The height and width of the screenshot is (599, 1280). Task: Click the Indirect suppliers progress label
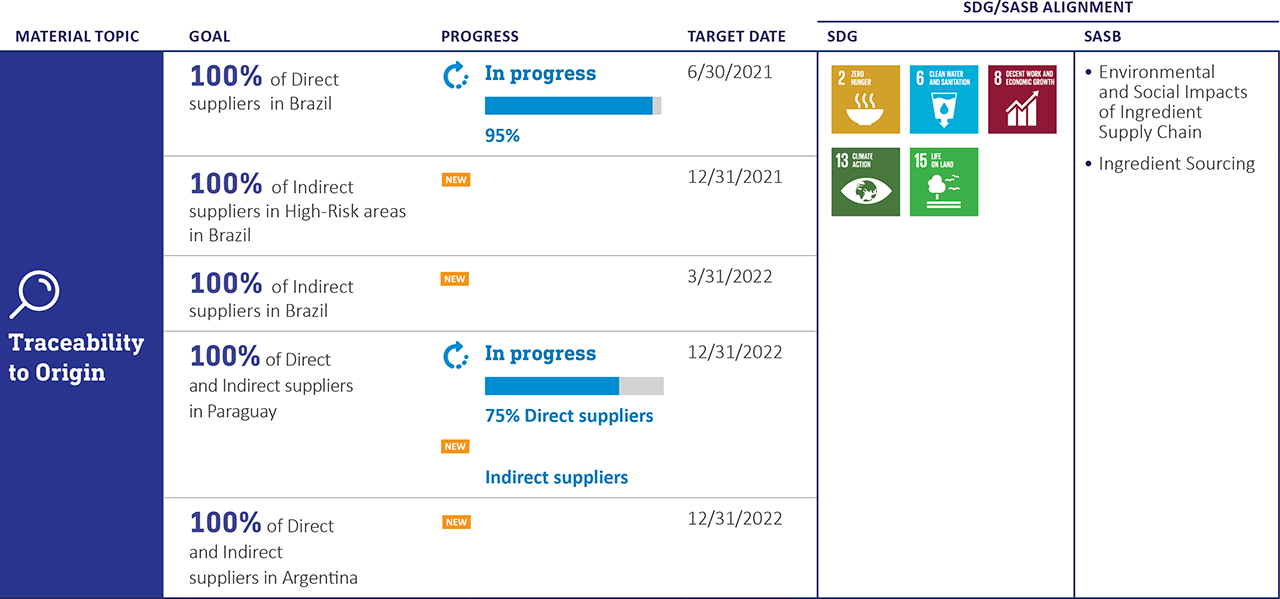[x=556, y=478]
